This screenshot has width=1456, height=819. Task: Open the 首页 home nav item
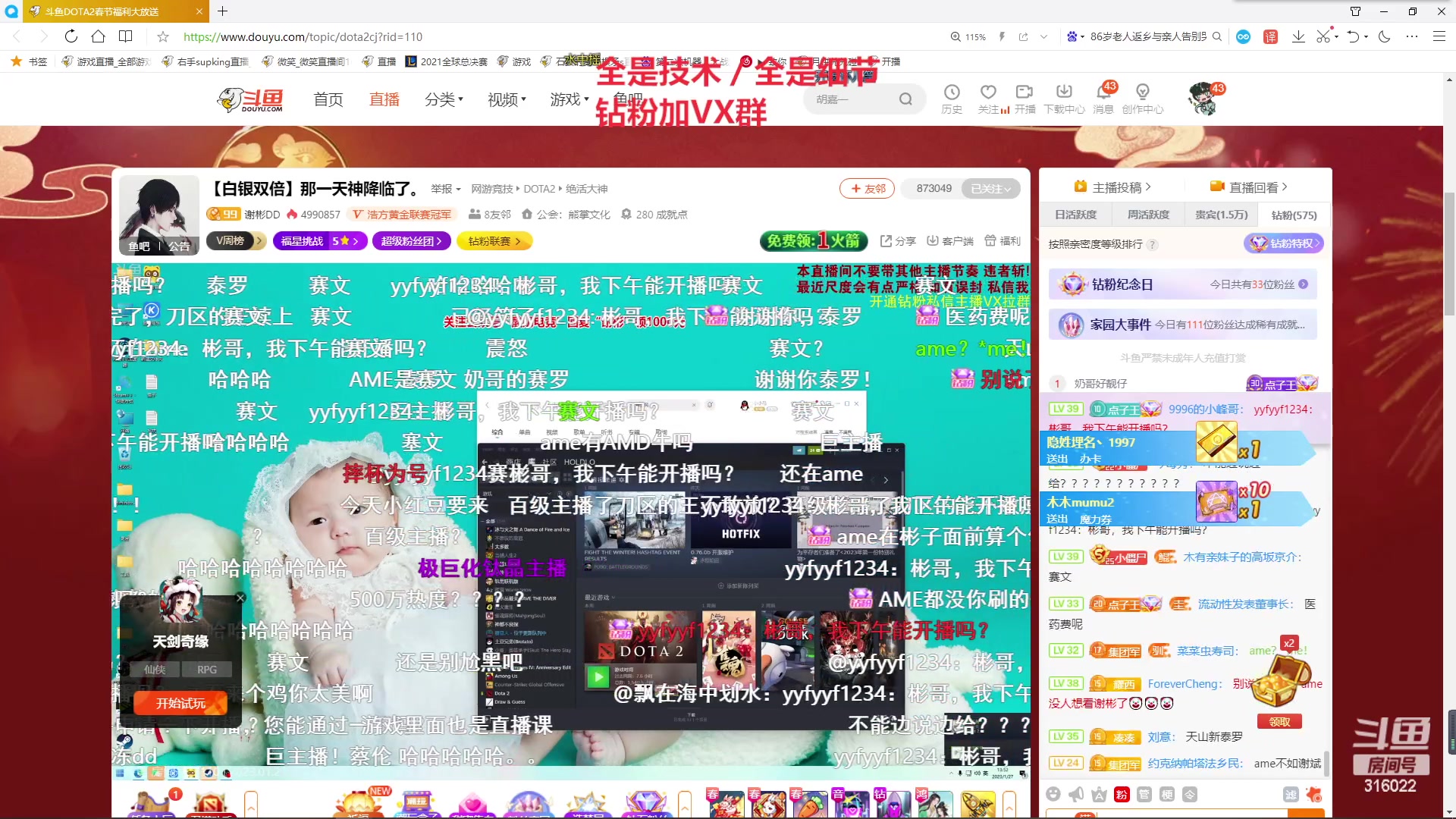coord(328,99)
